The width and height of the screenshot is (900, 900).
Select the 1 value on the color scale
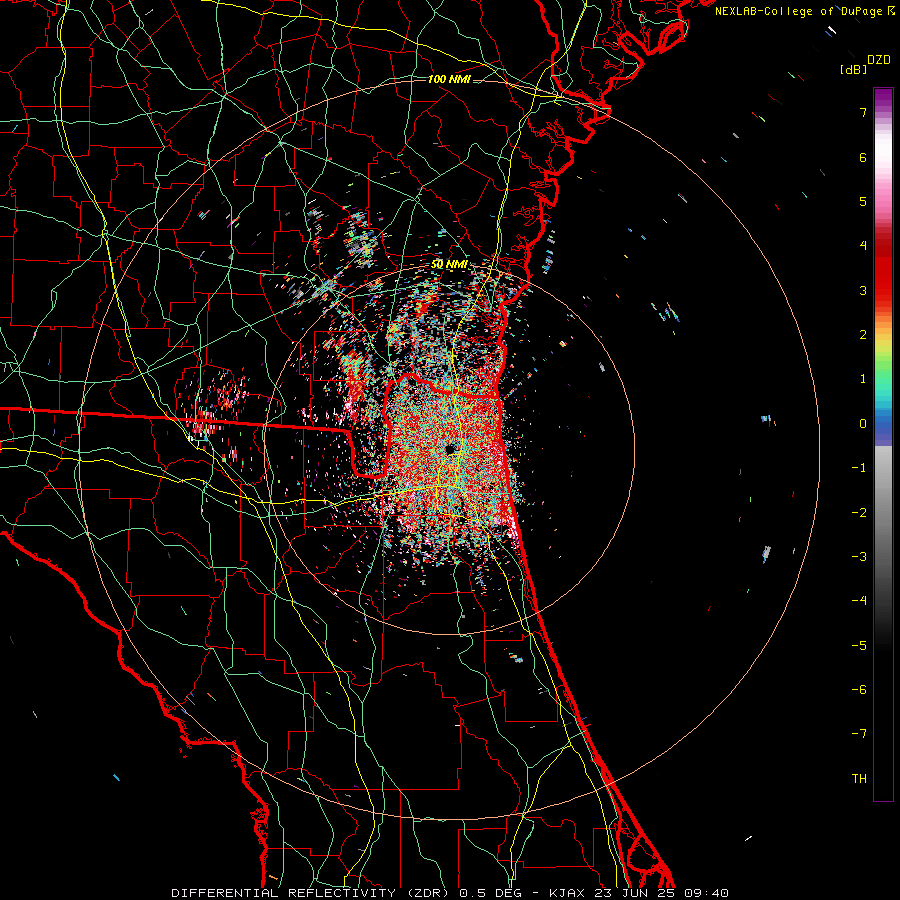[863, 379]
